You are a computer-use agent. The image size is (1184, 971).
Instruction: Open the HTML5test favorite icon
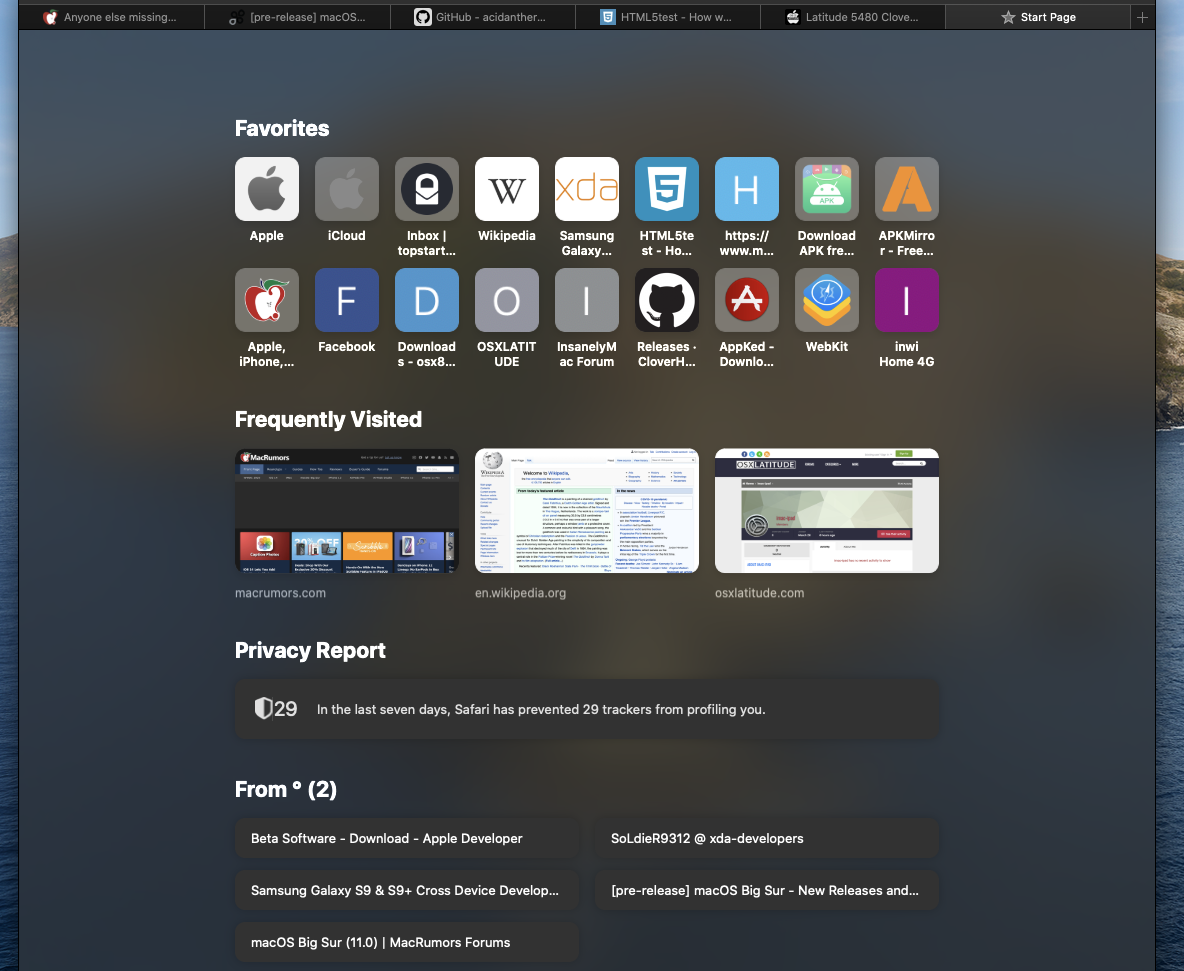tap(667, 189)
